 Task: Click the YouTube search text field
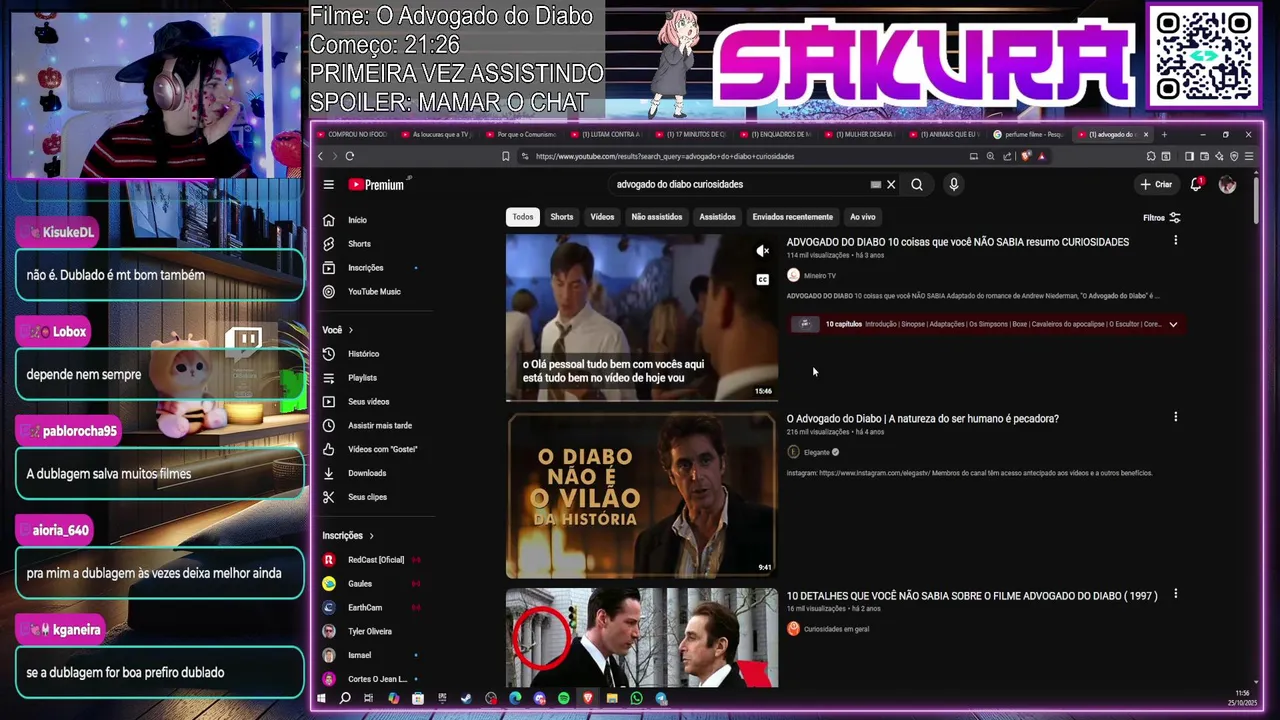pyautogui.click(x=740, y=184)
